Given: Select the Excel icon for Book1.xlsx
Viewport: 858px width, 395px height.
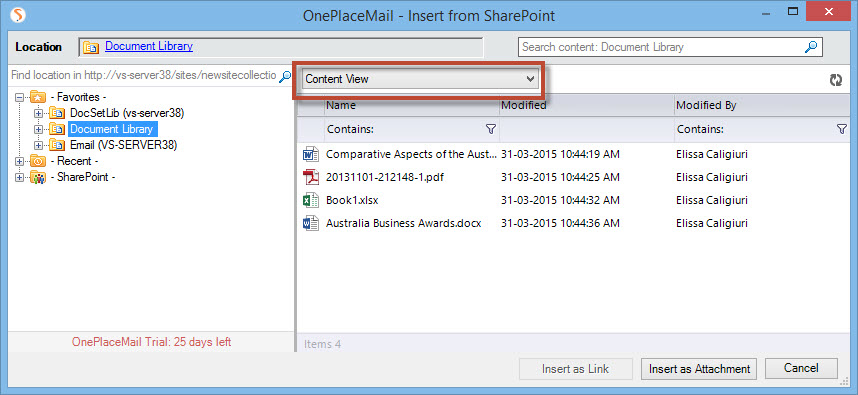Looking at the screenshot, I should 311,200.
